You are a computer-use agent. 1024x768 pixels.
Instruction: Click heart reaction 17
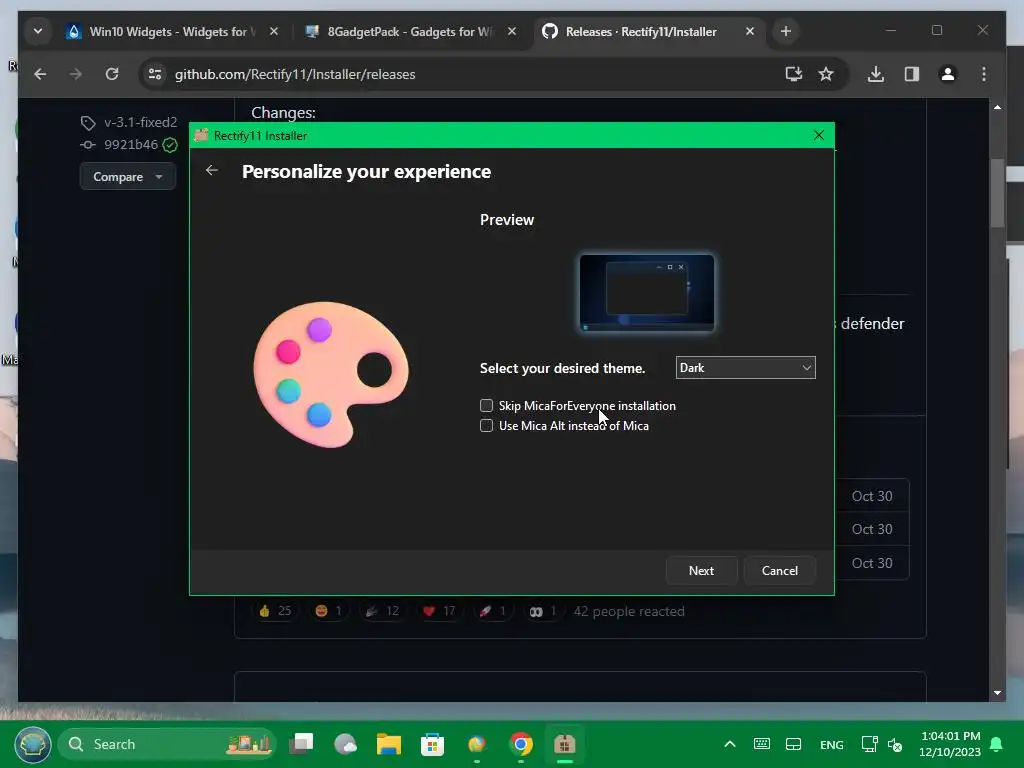(x=439, y=611)
